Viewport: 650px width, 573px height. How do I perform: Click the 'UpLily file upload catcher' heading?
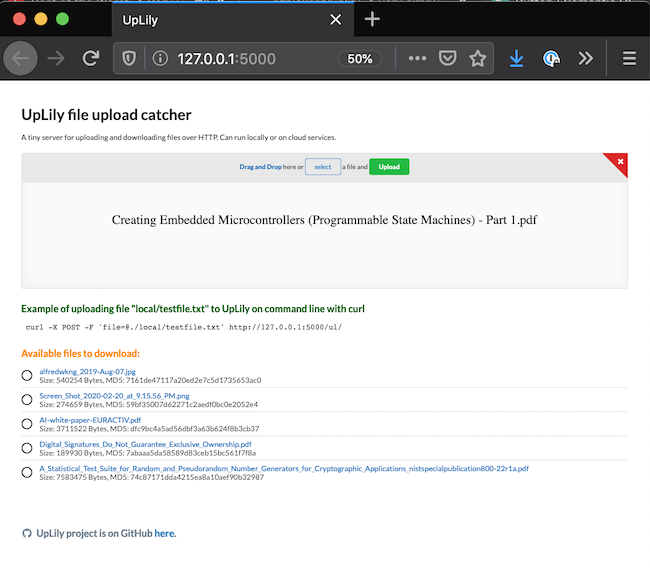pyautogui.click(x=106, y=115)
